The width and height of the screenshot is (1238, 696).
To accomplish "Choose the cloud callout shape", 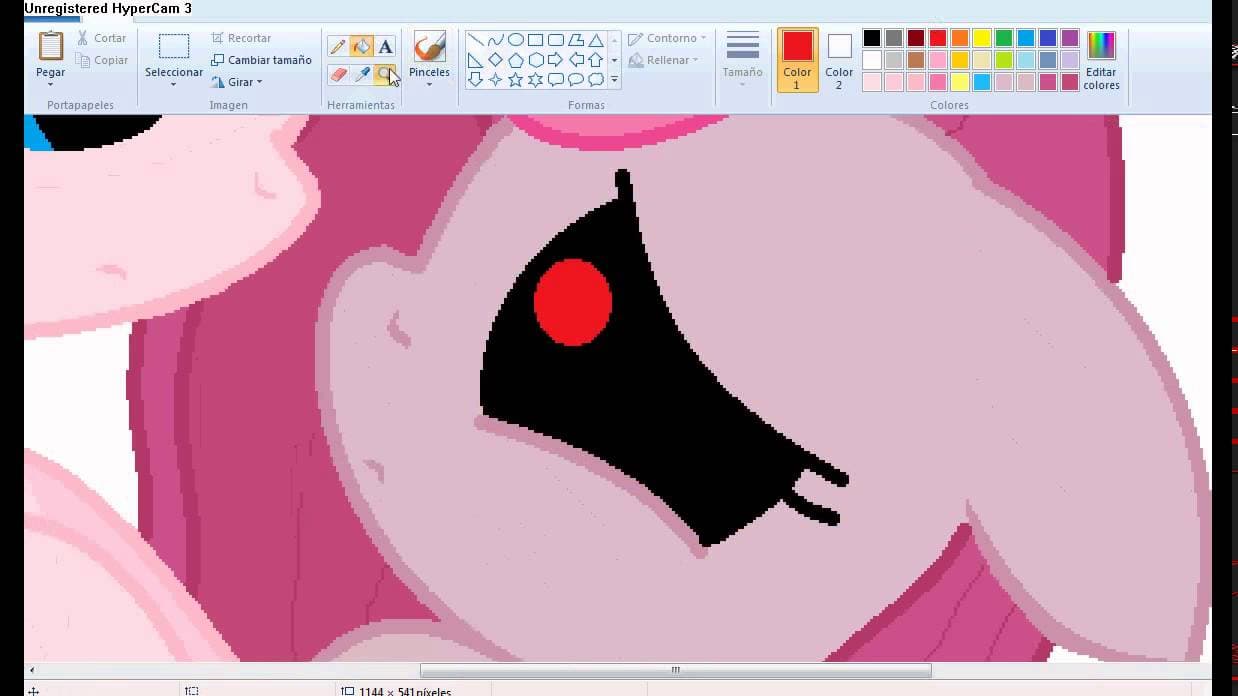I will coord(596,79).
